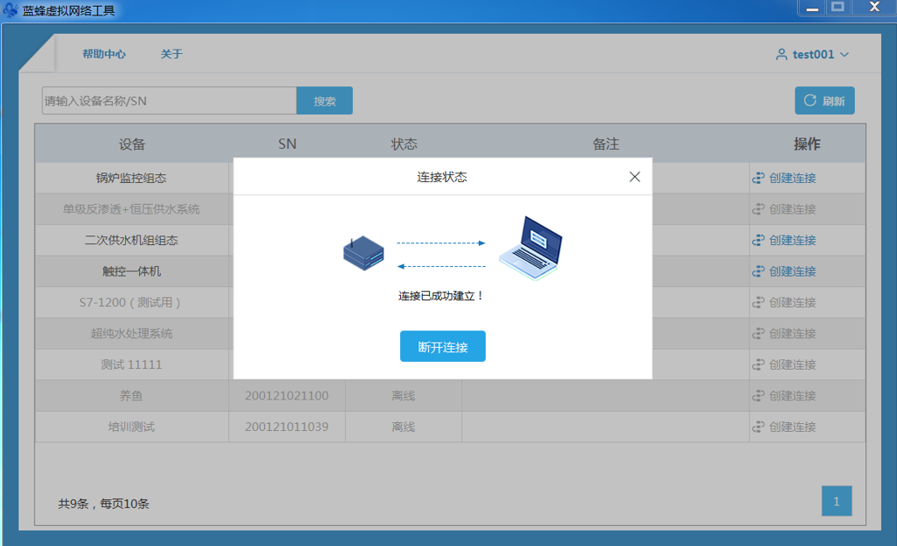
Task: Click the 刷新 button
Action: click(x=824, y=101)
